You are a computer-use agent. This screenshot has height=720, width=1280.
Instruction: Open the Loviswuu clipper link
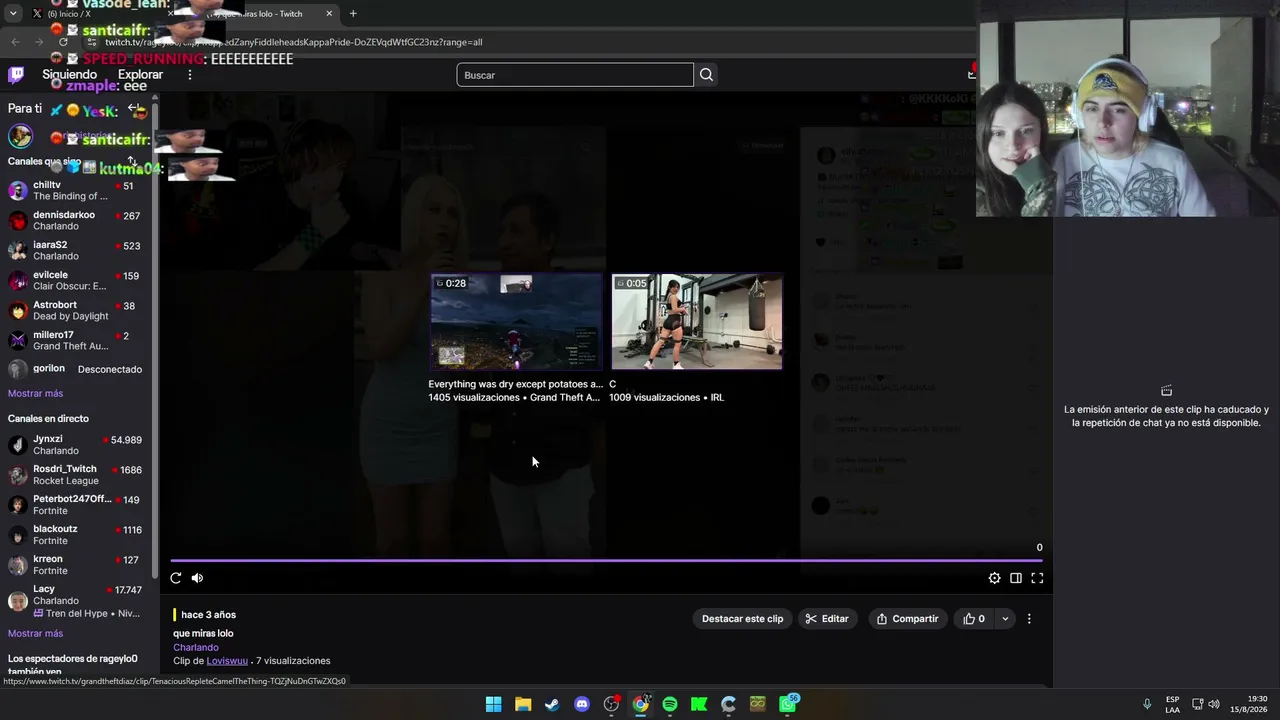[227, 661]
